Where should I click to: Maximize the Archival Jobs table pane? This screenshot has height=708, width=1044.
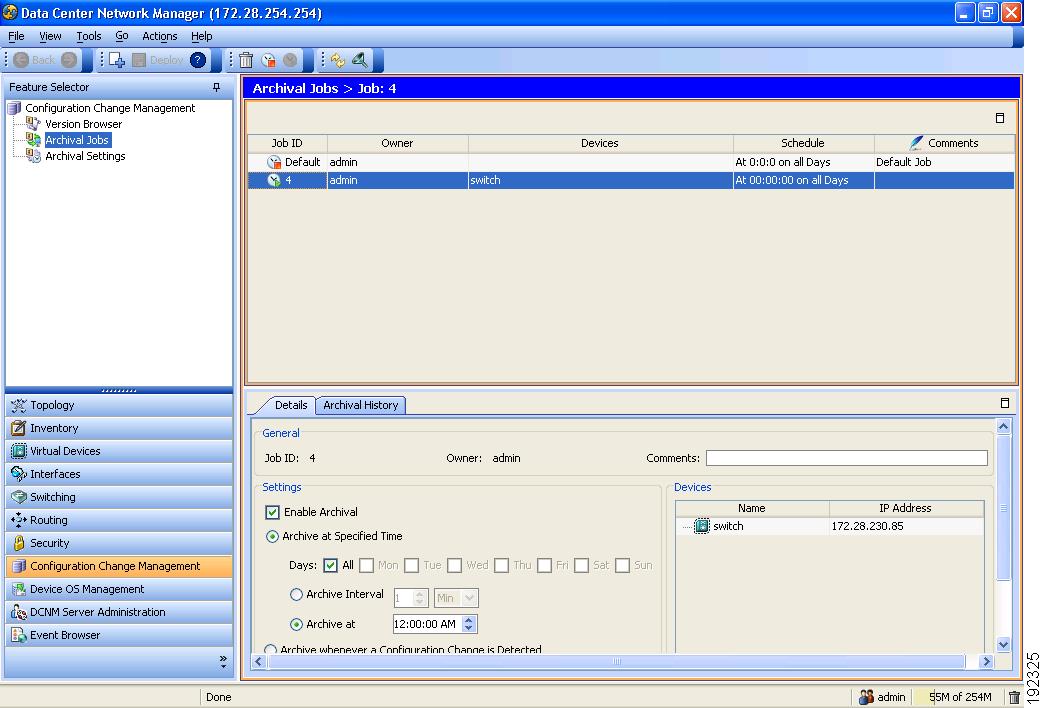[x=1000, y=118]
